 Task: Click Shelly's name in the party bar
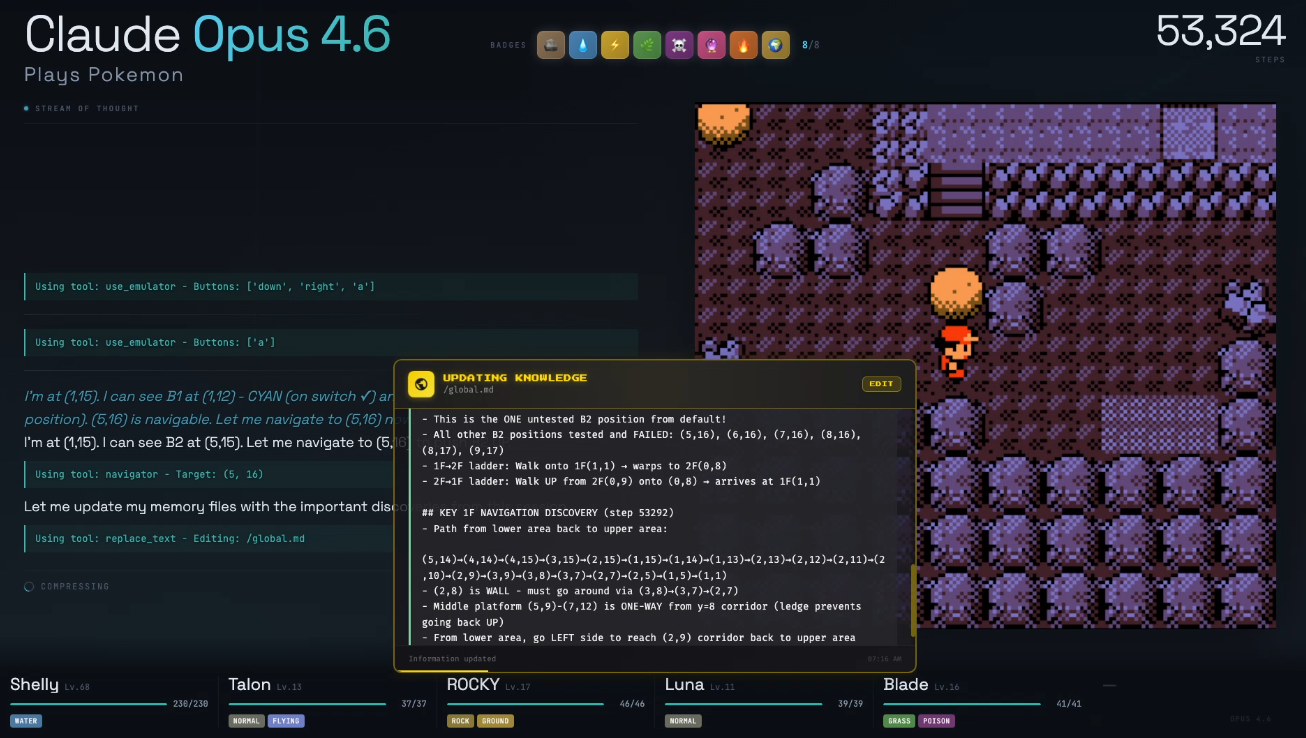[34, 685]
